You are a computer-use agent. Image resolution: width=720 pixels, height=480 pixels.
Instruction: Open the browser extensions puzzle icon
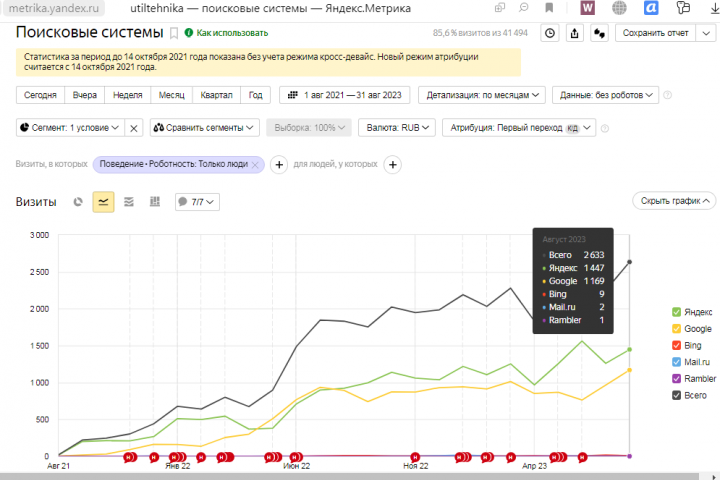[x=683, y=8]
